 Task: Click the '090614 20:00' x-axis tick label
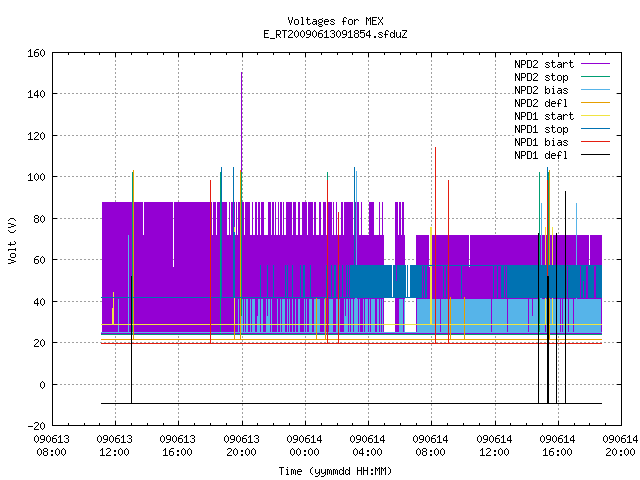620,446
